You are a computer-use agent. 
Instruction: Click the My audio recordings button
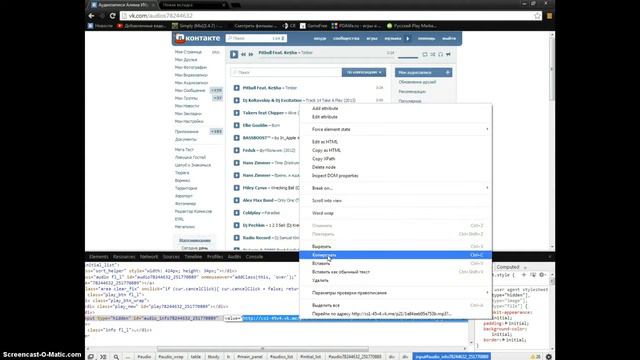coord(423,72)
